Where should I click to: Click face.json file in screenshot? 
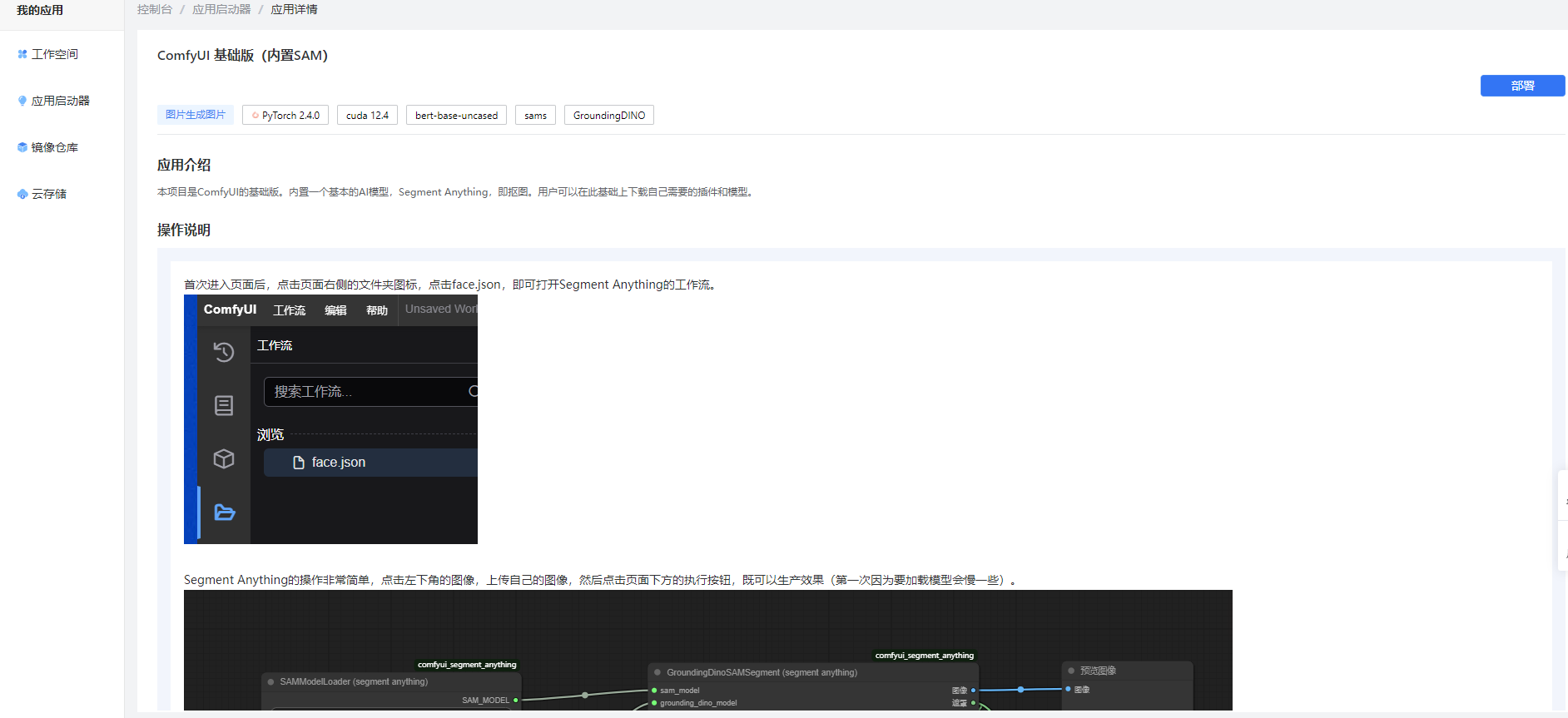click(370, 462)
